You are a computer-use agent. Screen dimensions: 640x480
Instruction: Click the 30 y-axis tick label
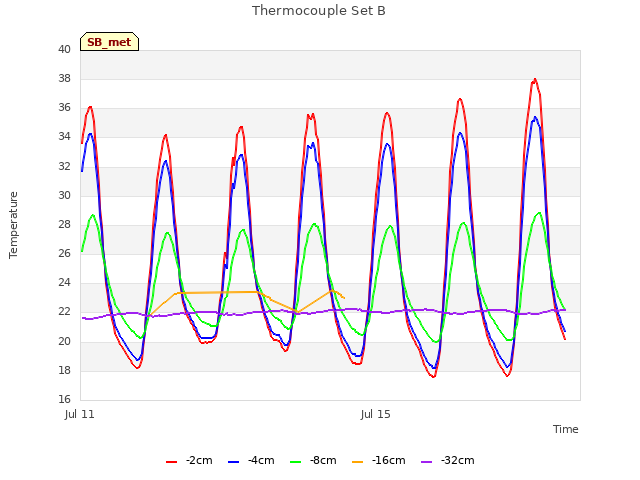point(64,195)
